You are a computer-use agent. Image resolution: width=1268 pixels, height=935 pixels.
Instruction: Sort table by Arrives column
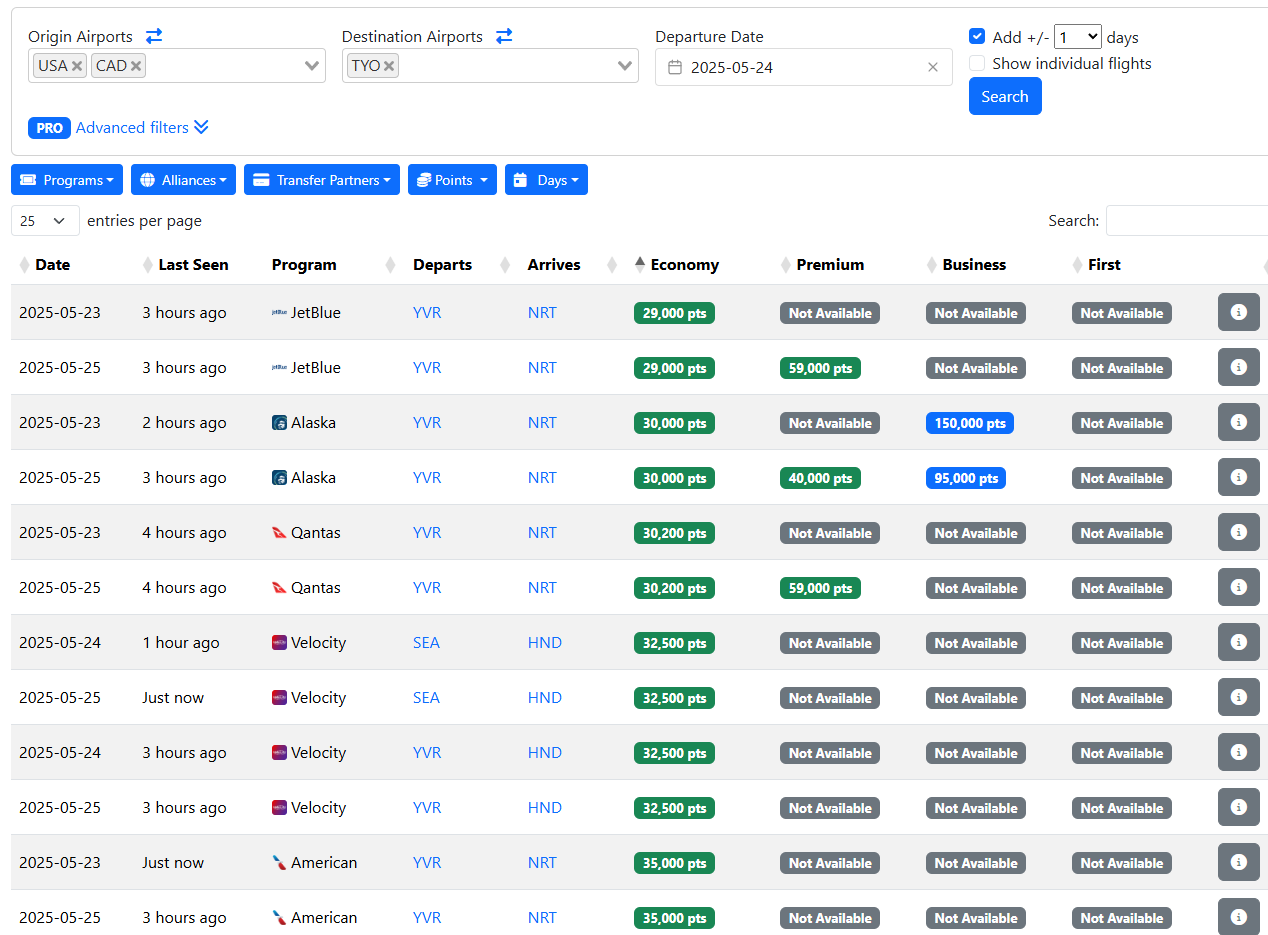(554, 265)
